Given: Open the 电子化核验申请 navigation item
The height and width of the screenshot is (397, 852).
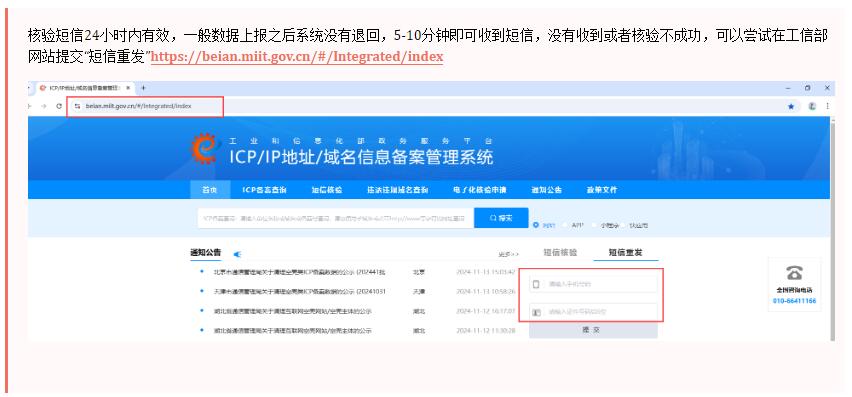Looking at the screenshot, I should [x=480, y=190].
